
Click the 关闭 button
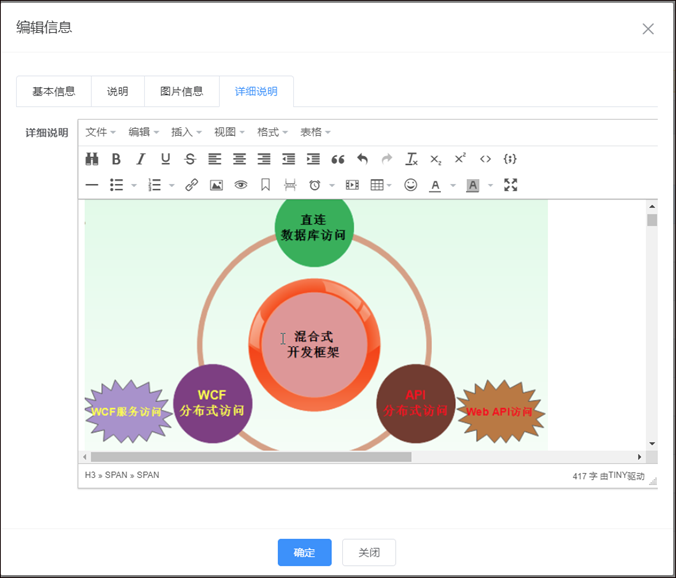pyautogui.click(x=369, y=552)
